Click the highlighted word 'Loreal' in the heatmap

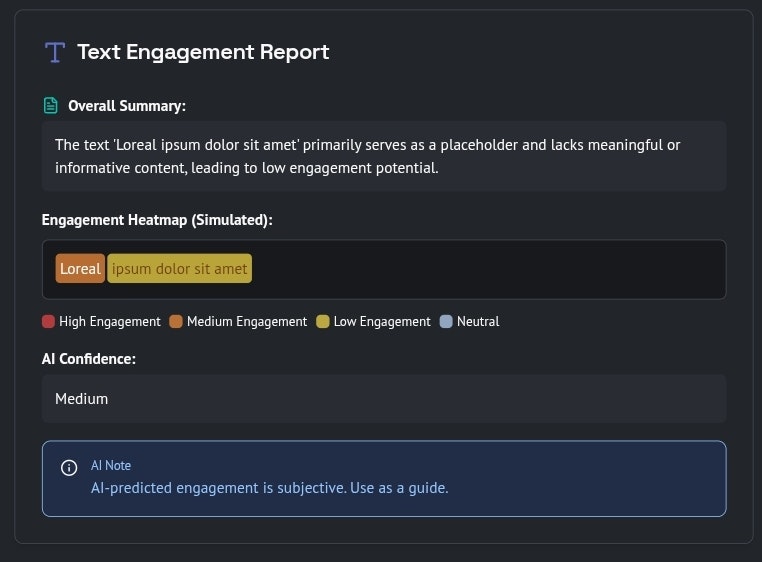(x=80, y=268)
